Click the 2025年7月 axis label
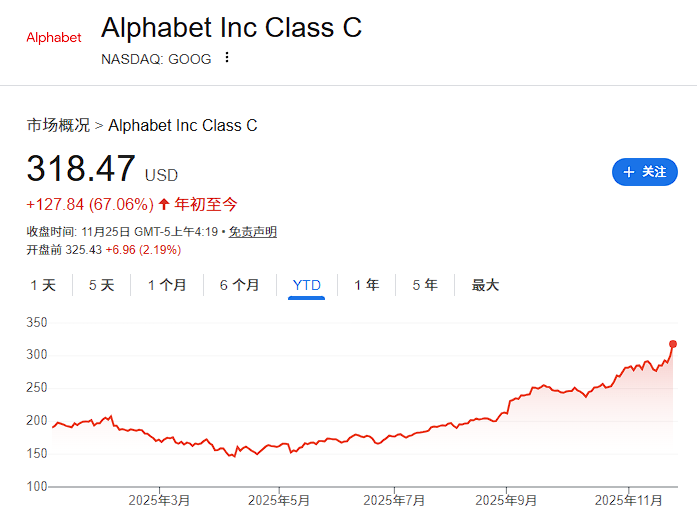697x515 pixels. click(394, 499)
